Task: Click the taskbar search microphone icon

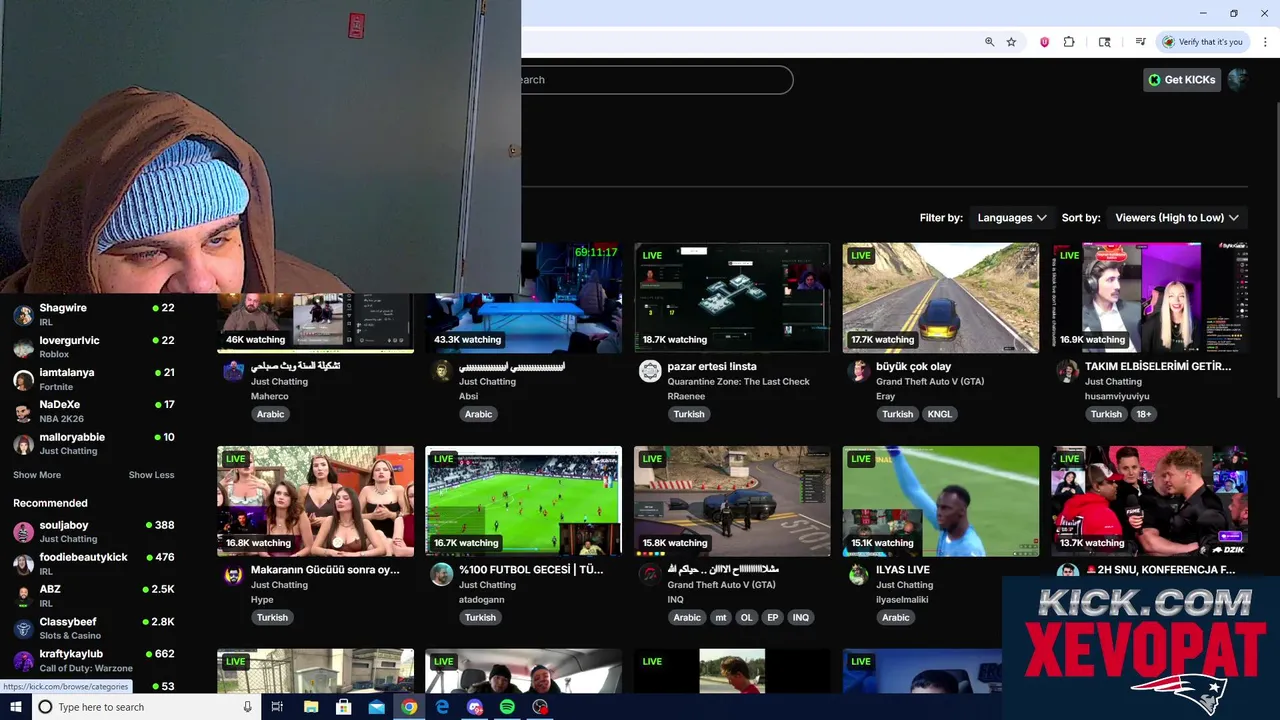Action: point(248,707)
